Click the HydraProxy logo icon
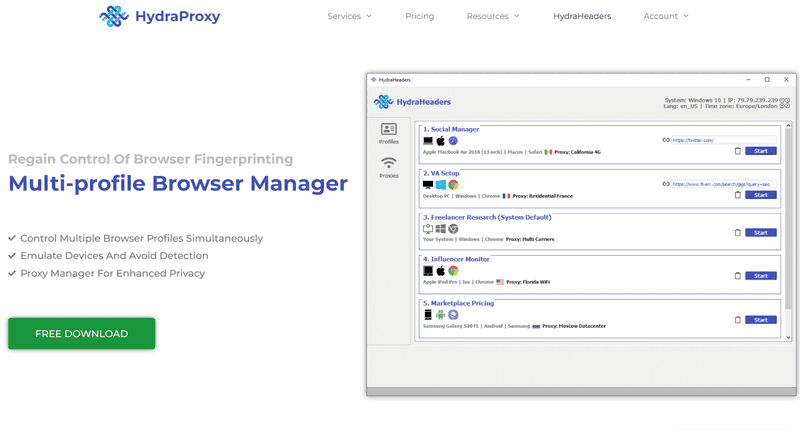Screen dimensions: 800x430 click(x=114, y=16)
